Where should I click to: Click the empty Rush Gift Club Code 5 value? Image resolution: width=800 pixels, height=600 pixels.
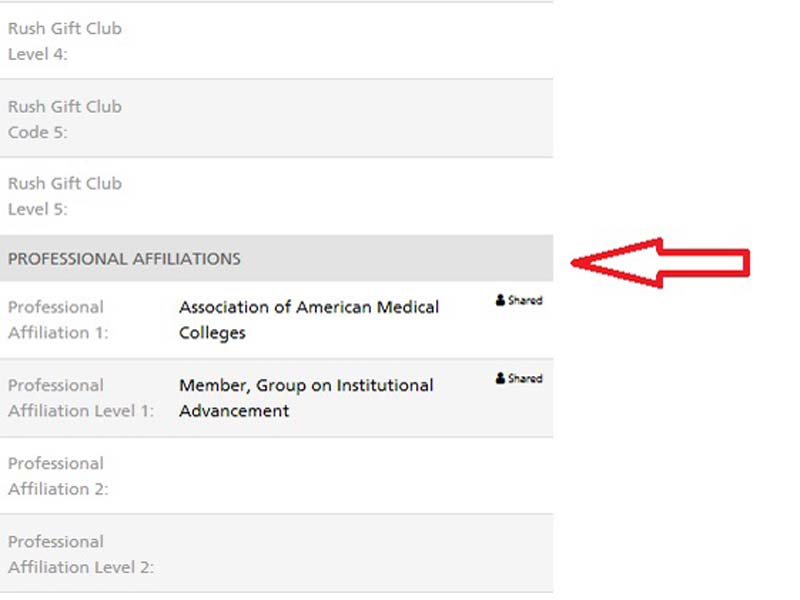pos(360,119)
